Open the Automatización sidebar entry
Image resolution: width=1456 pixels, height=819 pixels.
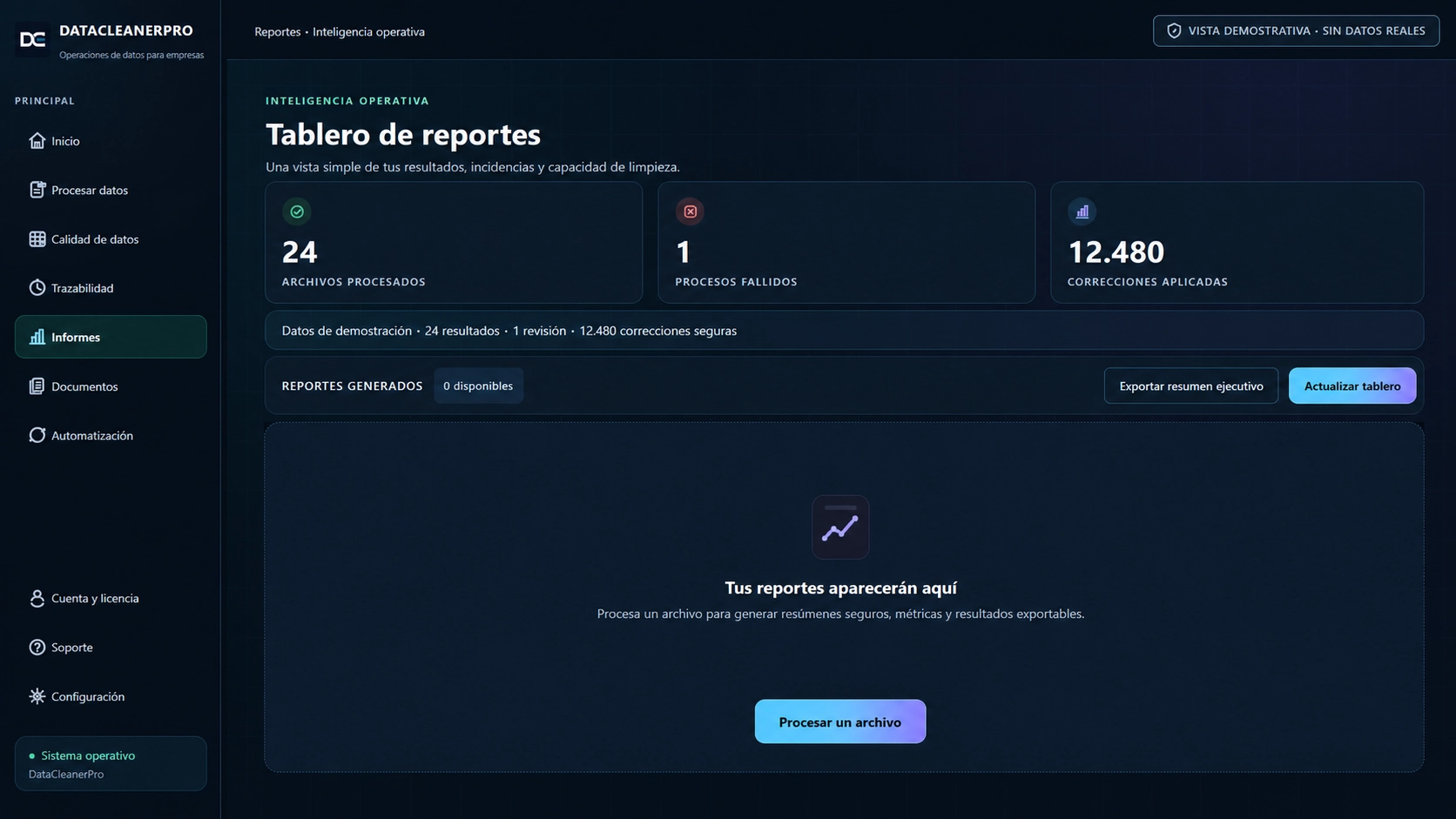click(111, 435)
